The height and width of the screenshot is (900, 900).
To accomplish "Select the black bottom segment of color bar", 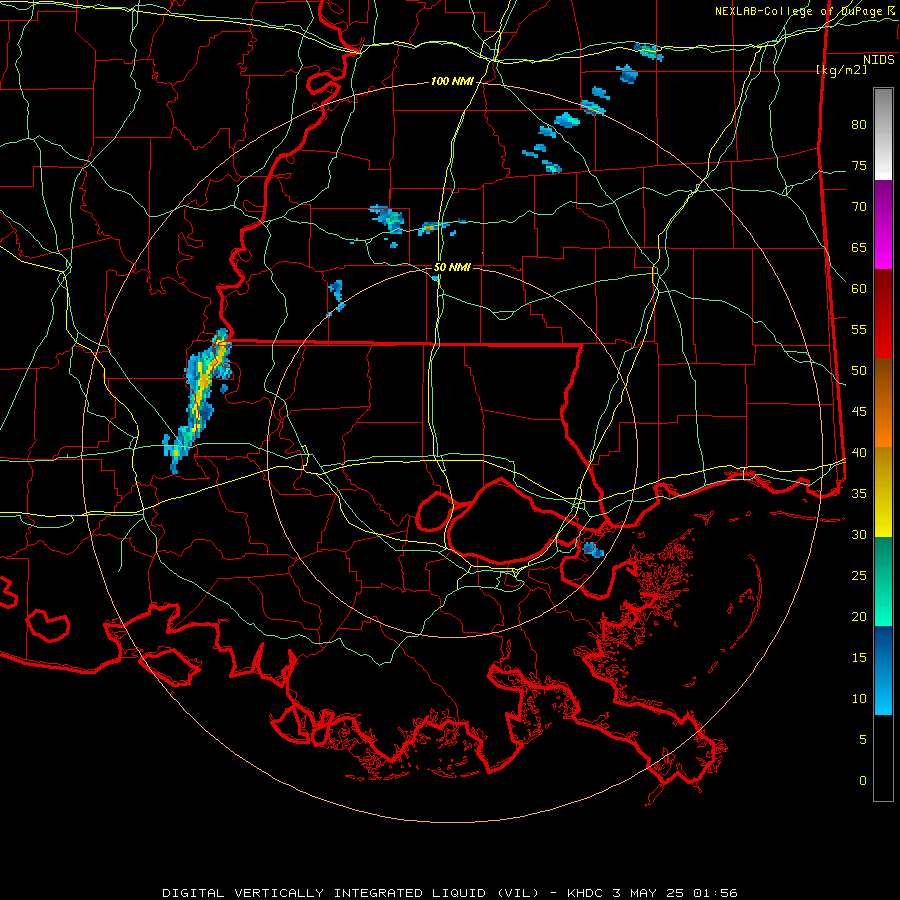I will click(883, 758).
